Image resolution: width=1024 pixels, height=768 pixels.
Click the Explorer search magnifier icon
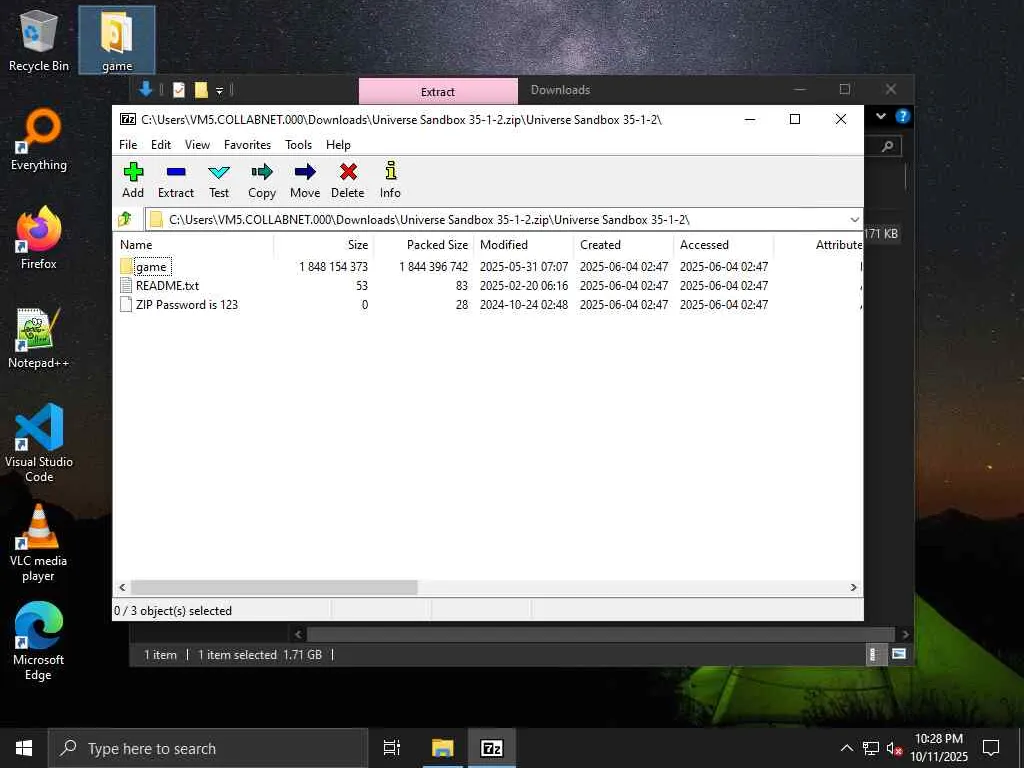[887, 146]
